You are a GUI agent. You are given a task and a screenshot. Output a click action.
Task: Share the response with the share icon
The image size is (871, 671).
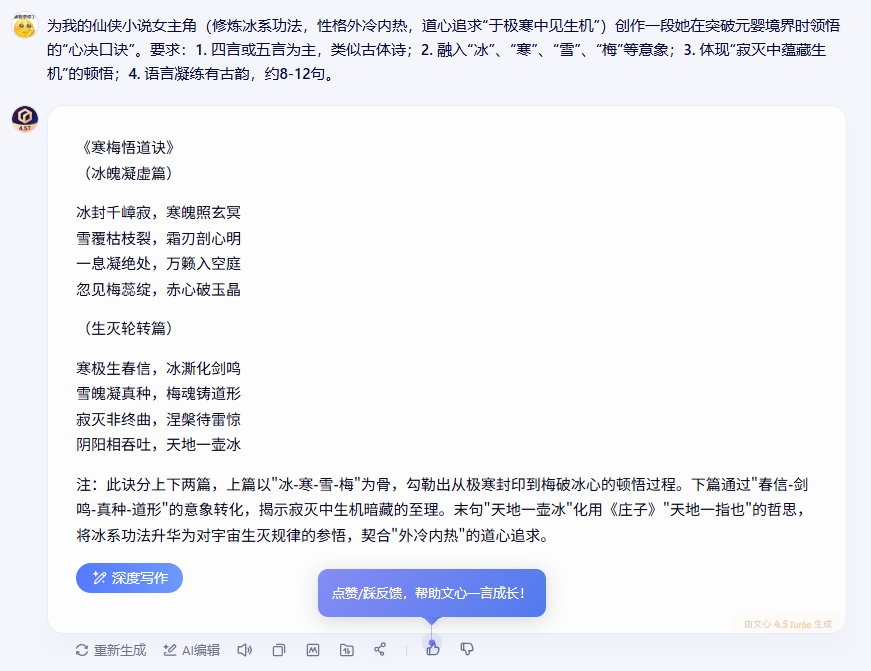coord(380,649)
